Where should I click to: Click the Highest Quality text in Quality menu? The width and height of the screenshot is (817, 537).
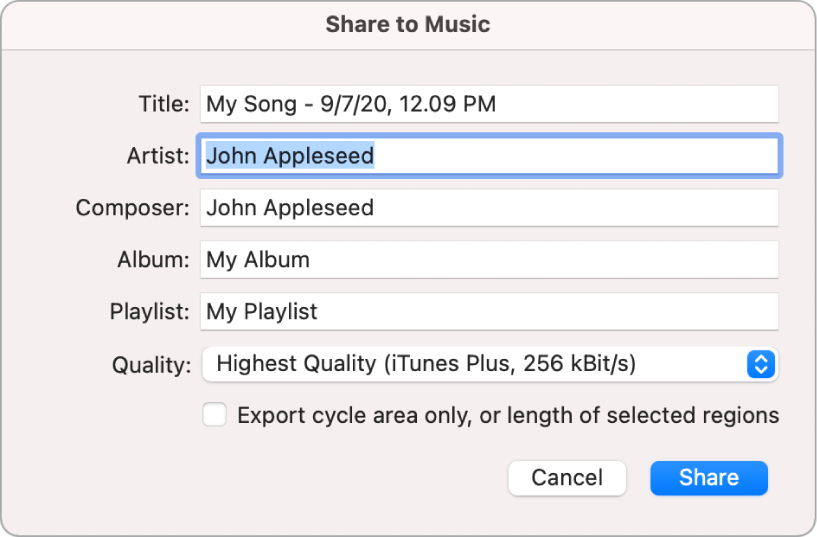click(x=295, y=364)
